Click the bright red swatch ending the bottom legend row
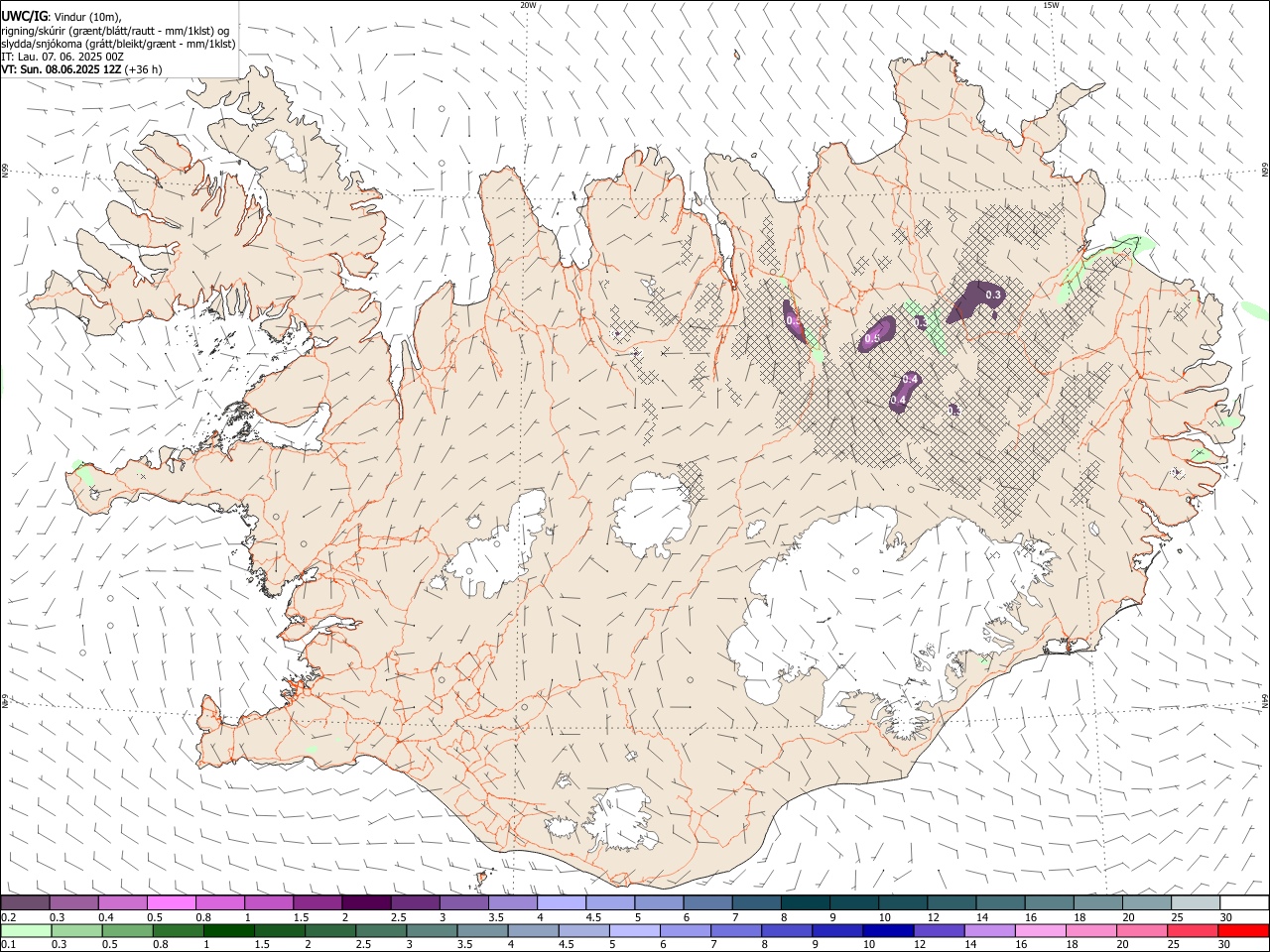The image size is (1270, 952). [x=1244, y=931]
